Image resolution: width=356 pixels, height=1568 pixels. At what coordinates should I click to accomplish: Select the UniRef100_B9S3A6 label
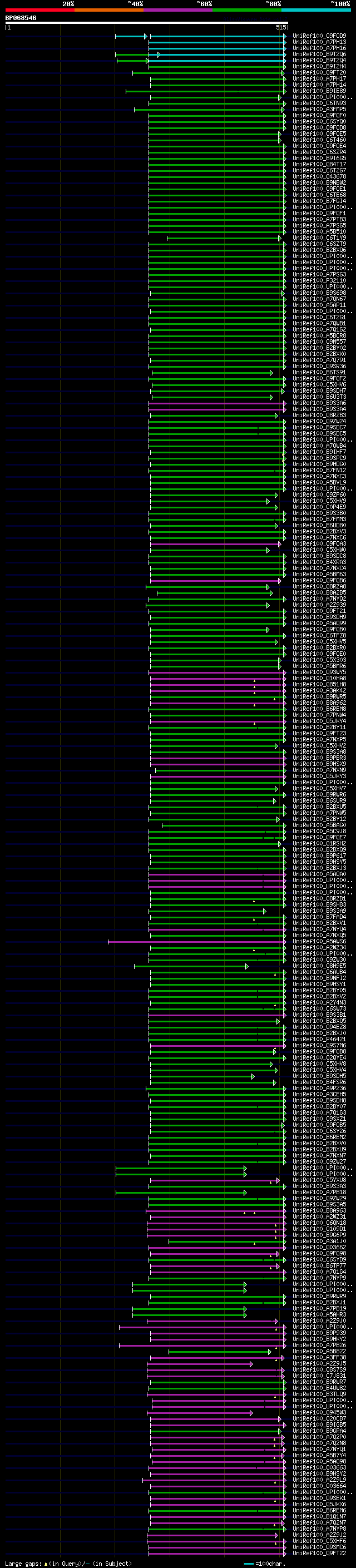tap(319, 403)
